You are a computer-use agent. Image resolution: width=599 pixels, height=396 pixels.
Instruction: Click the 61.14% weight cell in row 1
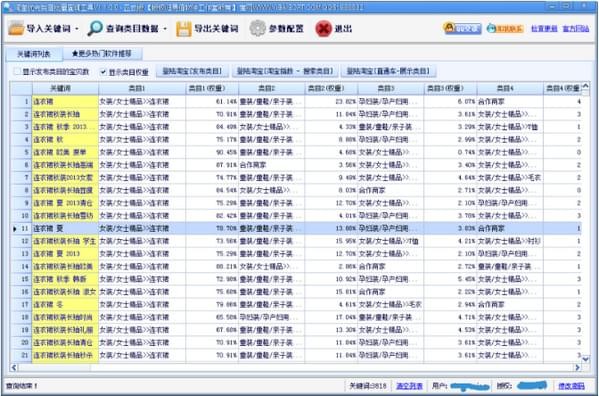(x=212, y=101)
